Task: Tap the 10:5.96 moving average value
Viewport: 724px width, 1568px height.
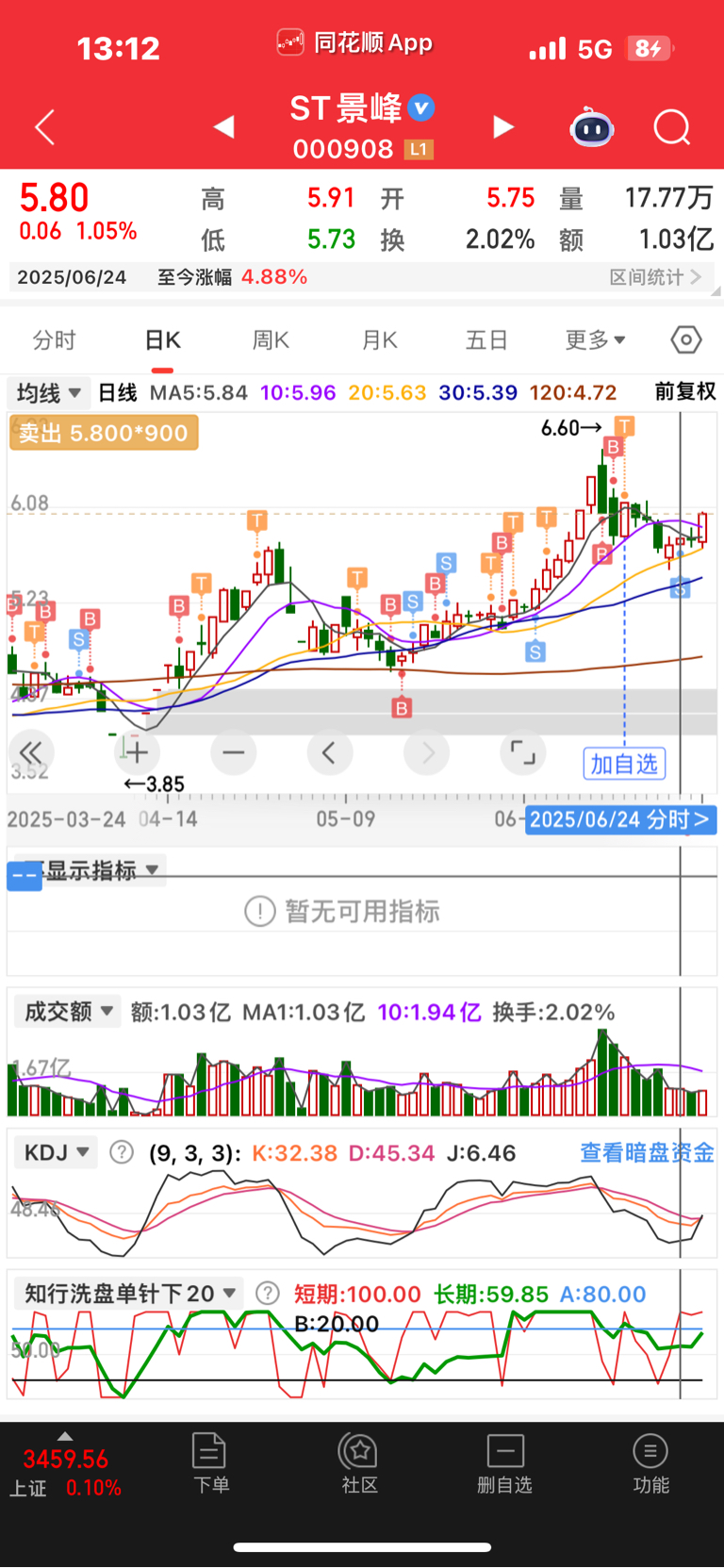Action: click(298, 392)
